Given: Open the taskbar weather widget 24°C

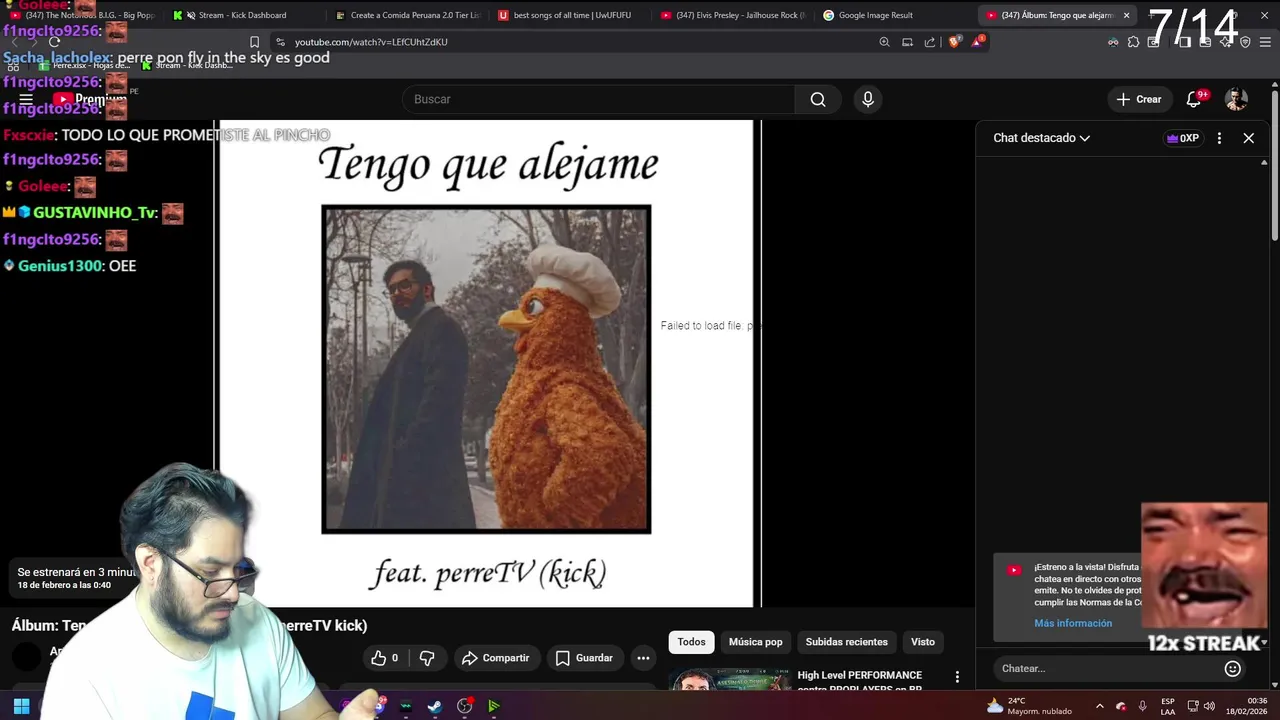Looking at the screenshot, I should [x=1029, y=706].
